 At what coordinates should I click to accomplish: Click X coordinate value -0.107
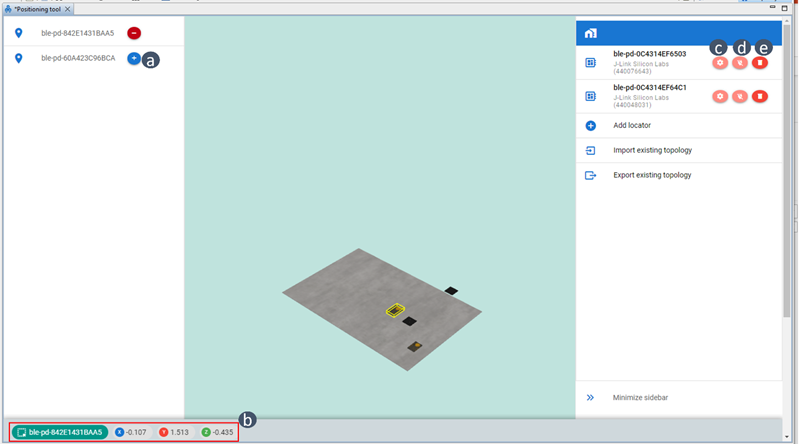(136, 432)
